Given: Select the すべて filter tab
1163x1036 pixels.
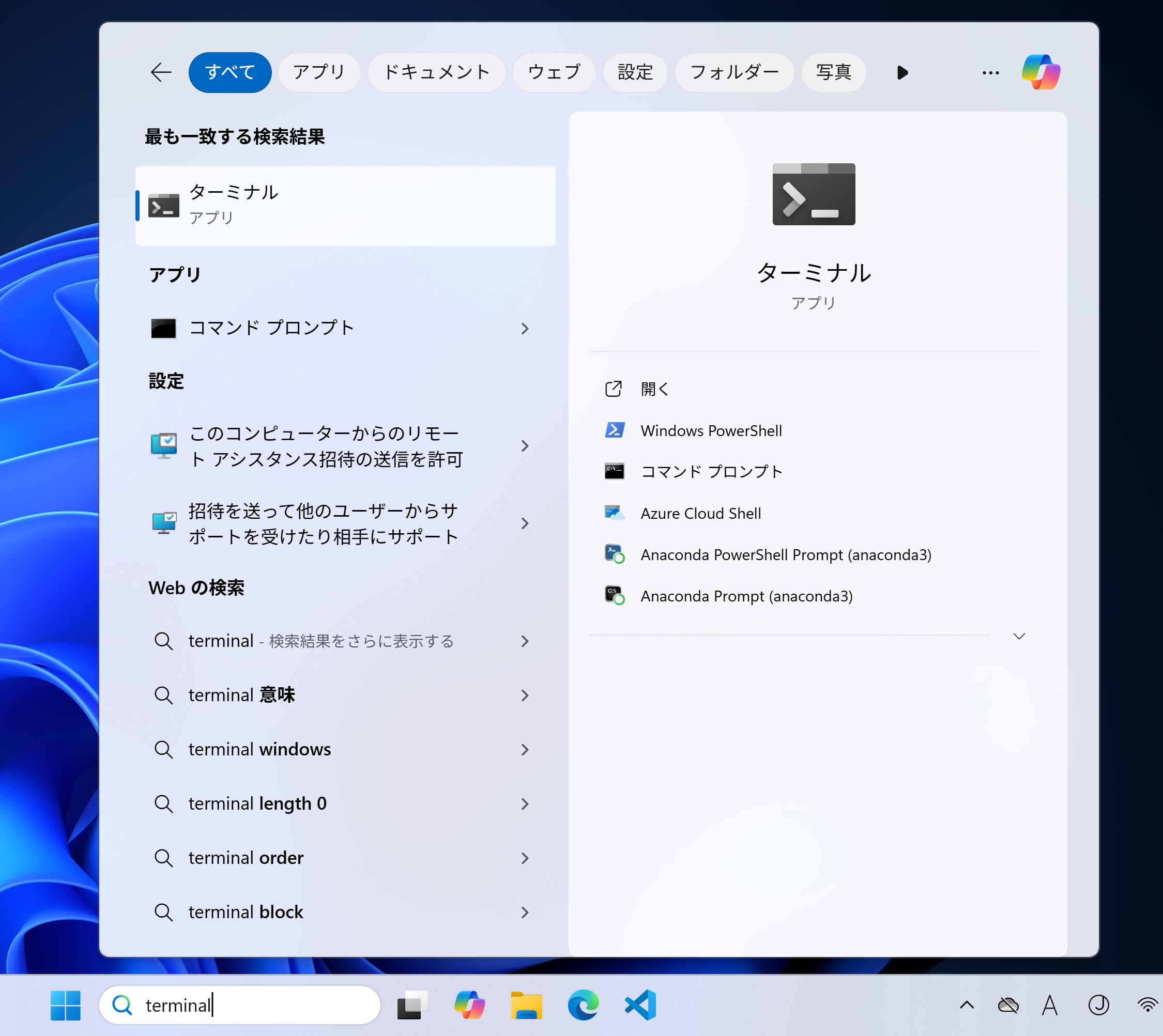Looking at the screenshot, I should click(229, 72).
